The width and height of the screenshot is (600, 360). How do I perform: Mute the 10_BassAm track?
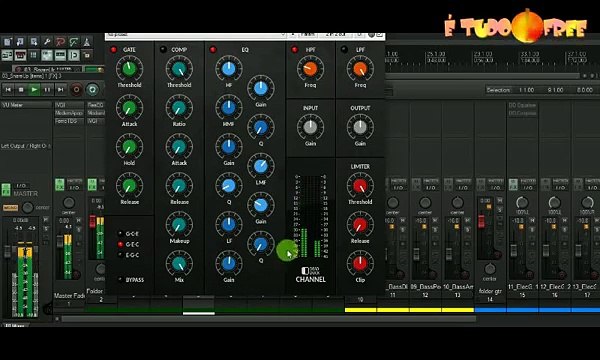pos(467,220)
